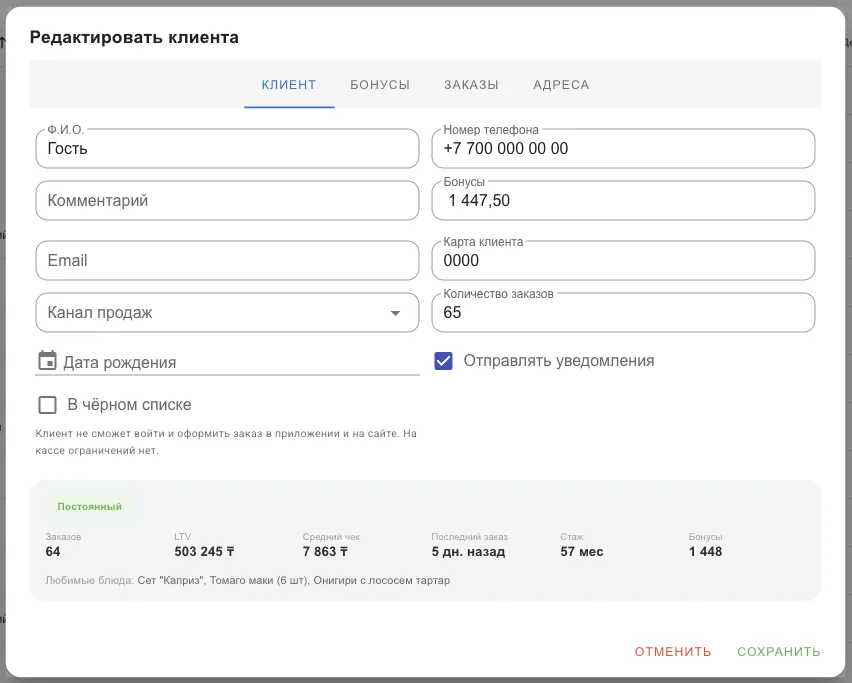Click the Email input field
852x683 pixels.
point(227,261)
